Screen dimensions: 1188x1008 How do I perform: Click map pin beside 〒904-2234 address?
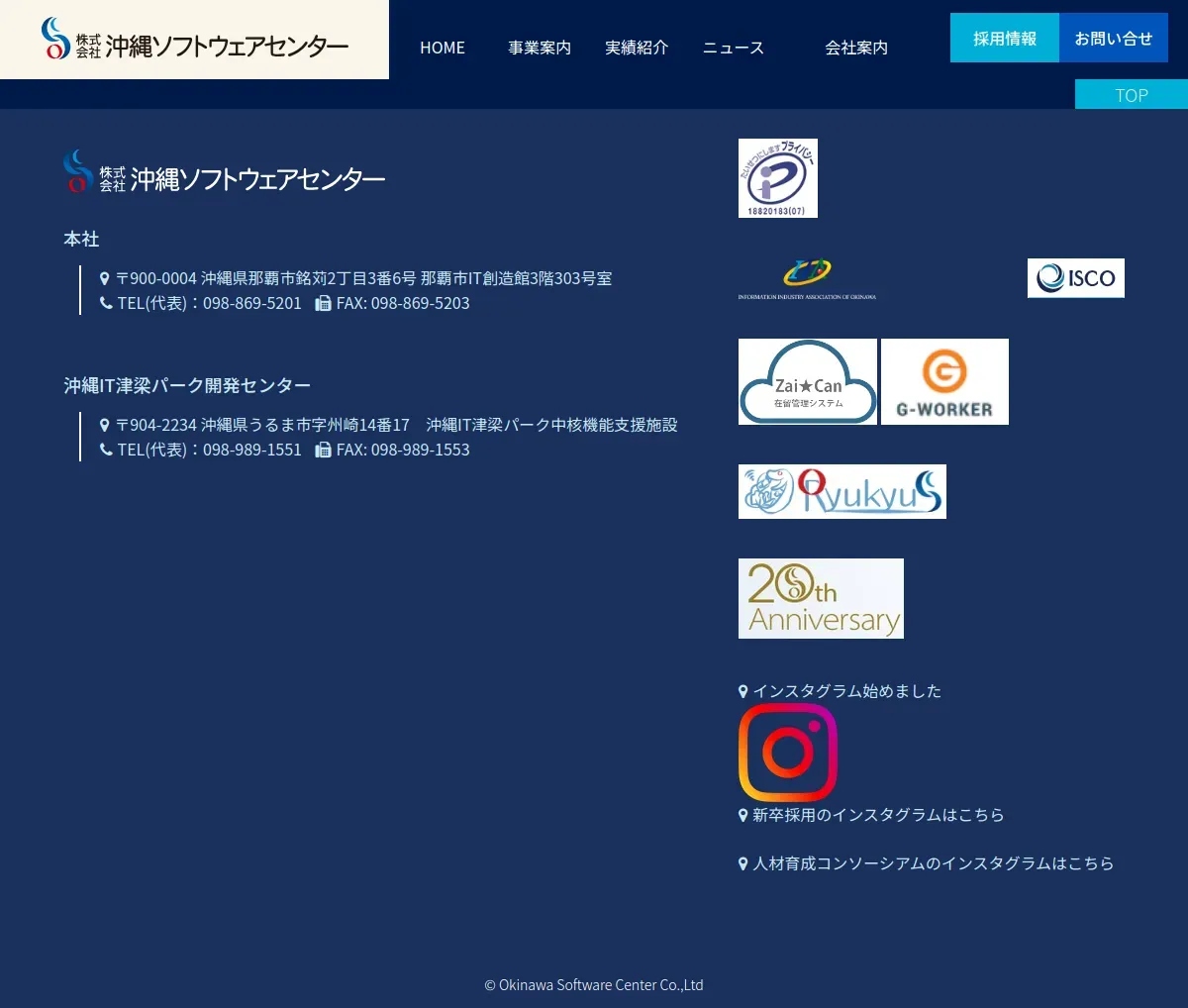click(105, 426)
